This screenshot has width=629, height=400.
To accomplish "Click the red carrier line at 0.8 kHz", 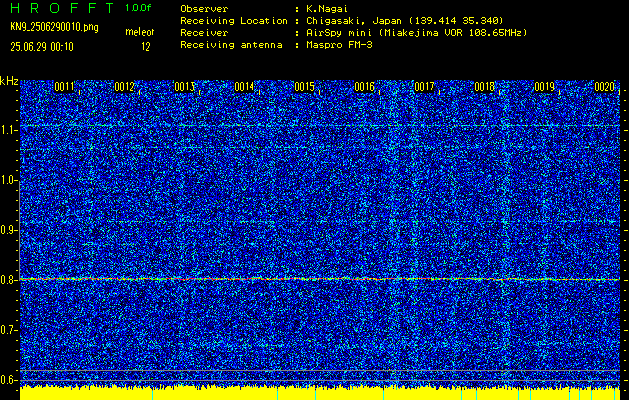I will coord(320,279).
